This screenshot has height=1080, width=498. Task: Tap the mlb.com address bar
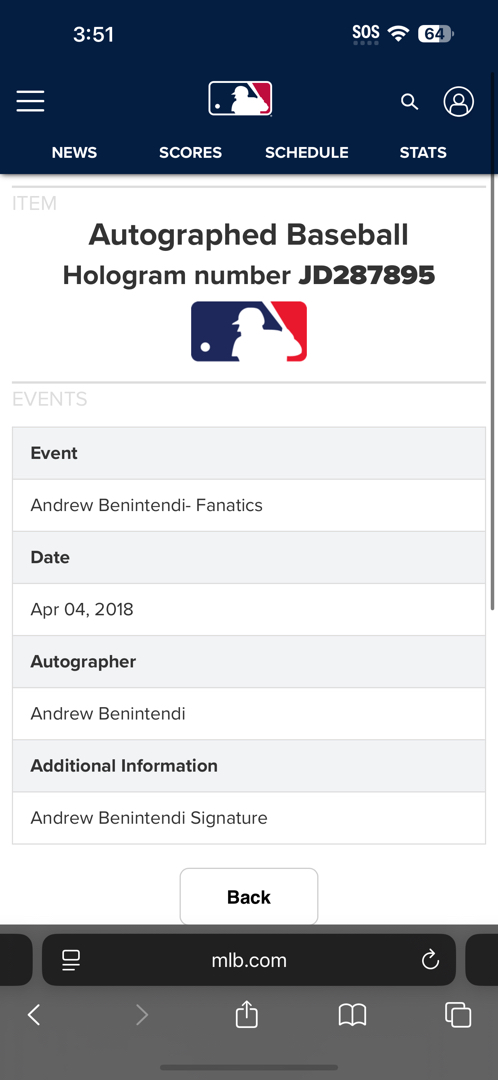[249, 959]
